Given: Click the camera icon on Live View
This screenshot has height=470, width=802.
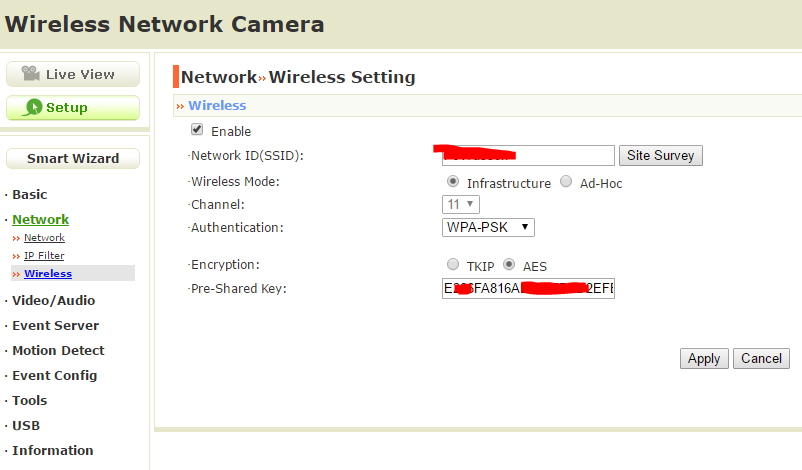Looking at the screenshot, I should pos(30,74).
